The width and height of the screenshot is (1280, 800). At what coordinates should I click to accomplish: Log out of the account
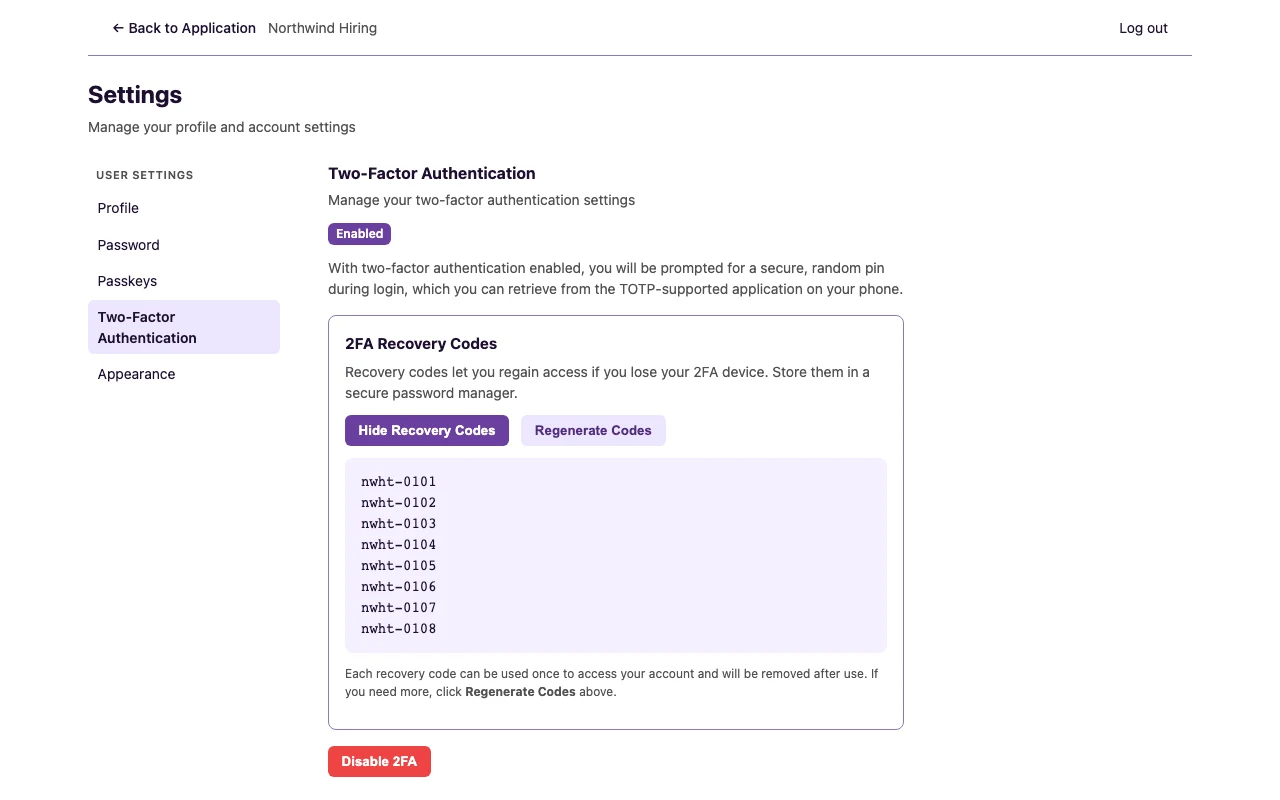[x=1143, y=28]
